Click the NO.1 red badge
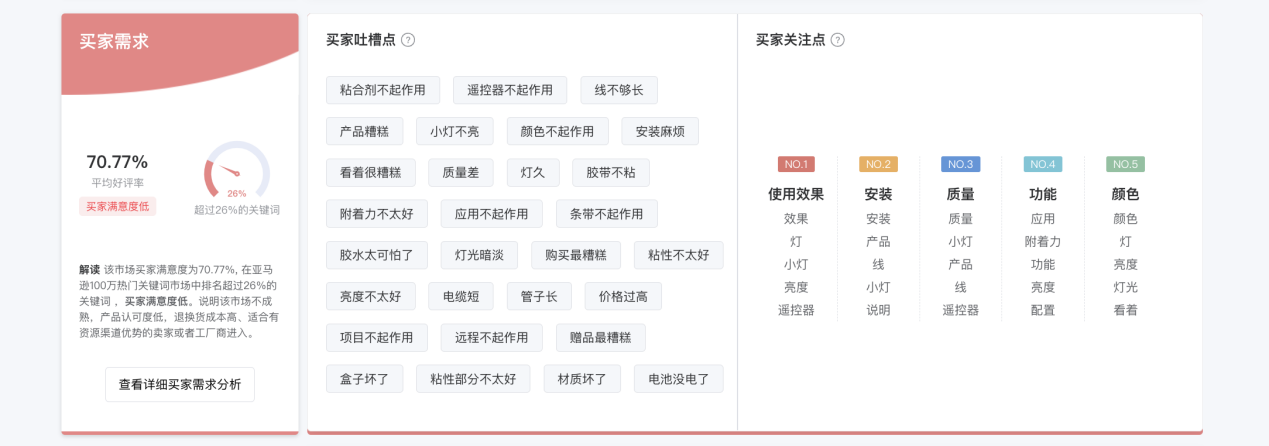1269x446 pixels. coord(796,164)
